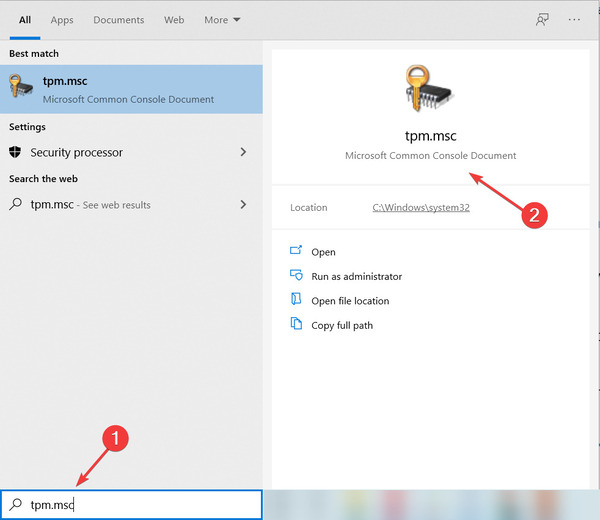Click the tpm.msc search input box
Screen dimensions: 600x520
click(131, 505)
